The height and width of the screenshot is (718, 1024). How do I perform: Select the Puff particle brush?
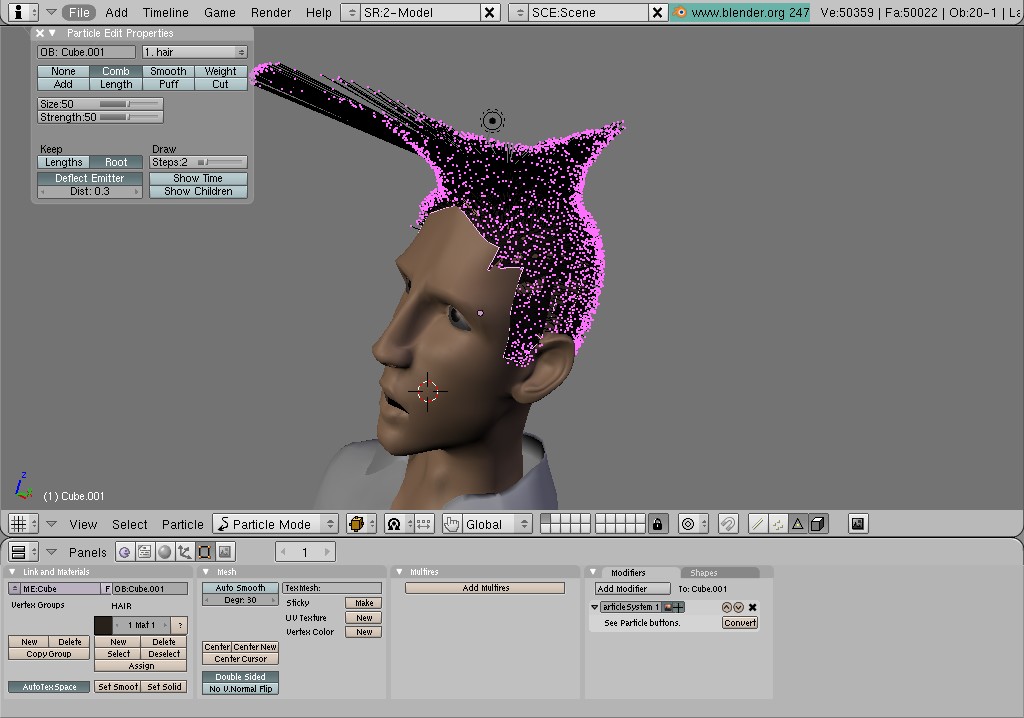tap(168, 84)
